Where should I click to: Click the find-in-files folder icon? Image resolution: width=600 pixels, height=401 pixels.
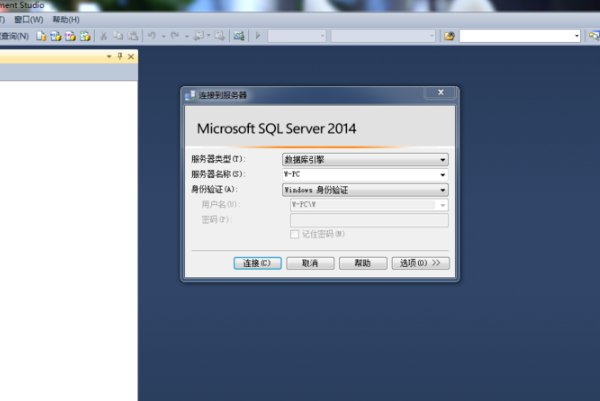[449, 36]
